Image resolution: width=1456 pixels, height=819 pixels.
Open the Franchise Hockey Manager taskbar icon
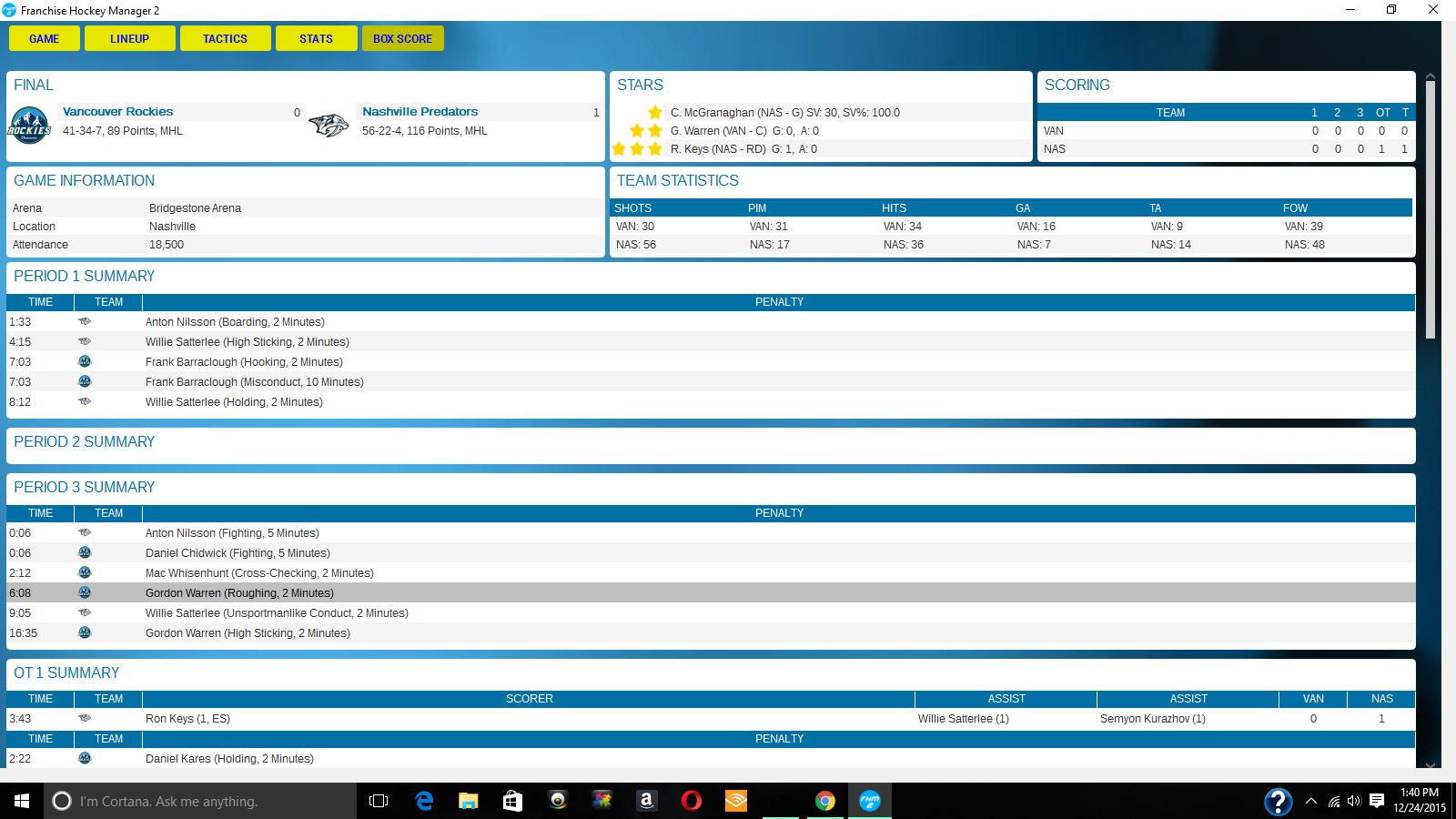point(870,801)
